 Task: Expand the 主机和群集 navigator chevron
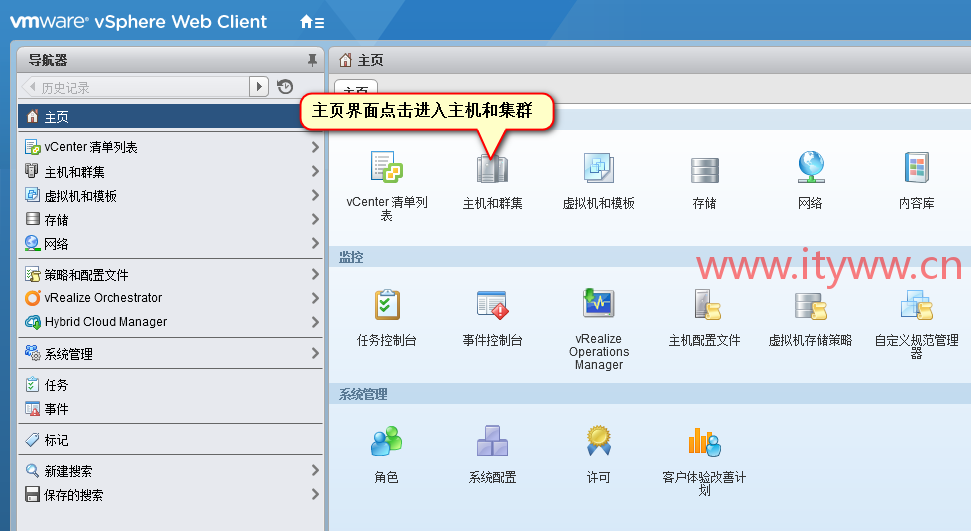pos(315,171)
